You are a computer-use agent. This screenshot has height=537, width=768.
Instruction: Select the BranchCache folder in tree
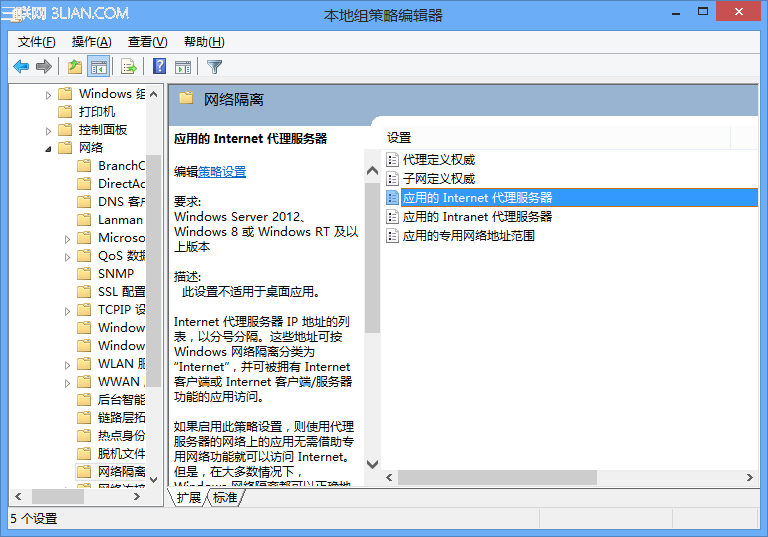click(121, 166)
